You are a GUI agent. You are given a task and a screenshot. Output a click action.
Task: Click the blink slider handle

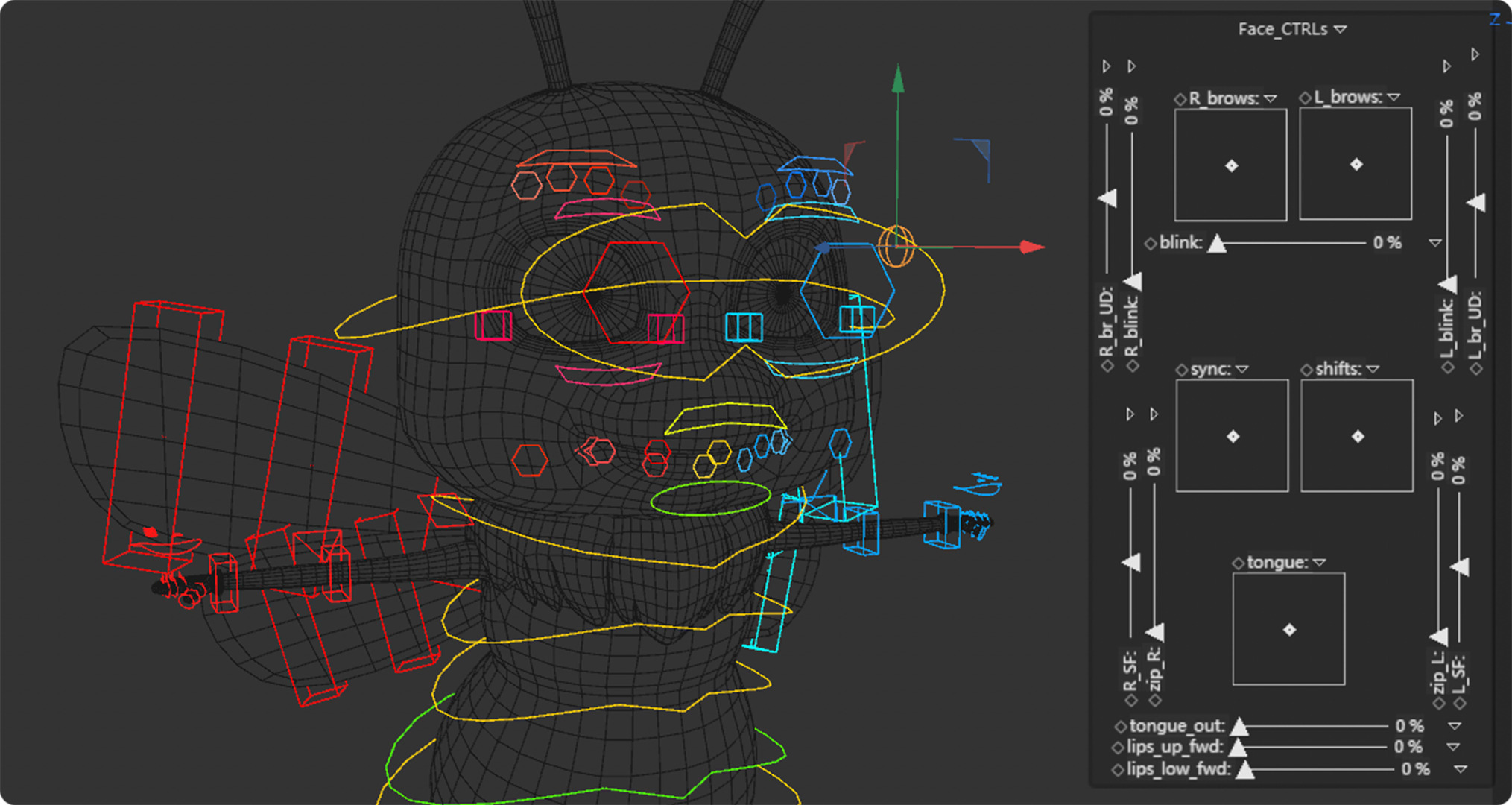coord(1217,244)
